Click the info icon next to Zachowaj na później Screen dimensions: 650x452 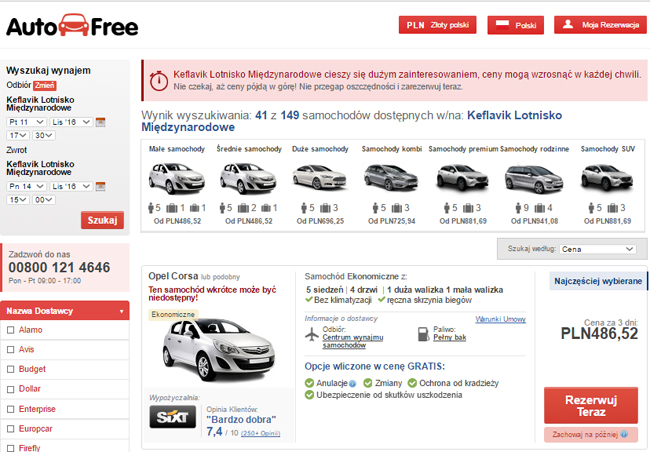point(624,434)
